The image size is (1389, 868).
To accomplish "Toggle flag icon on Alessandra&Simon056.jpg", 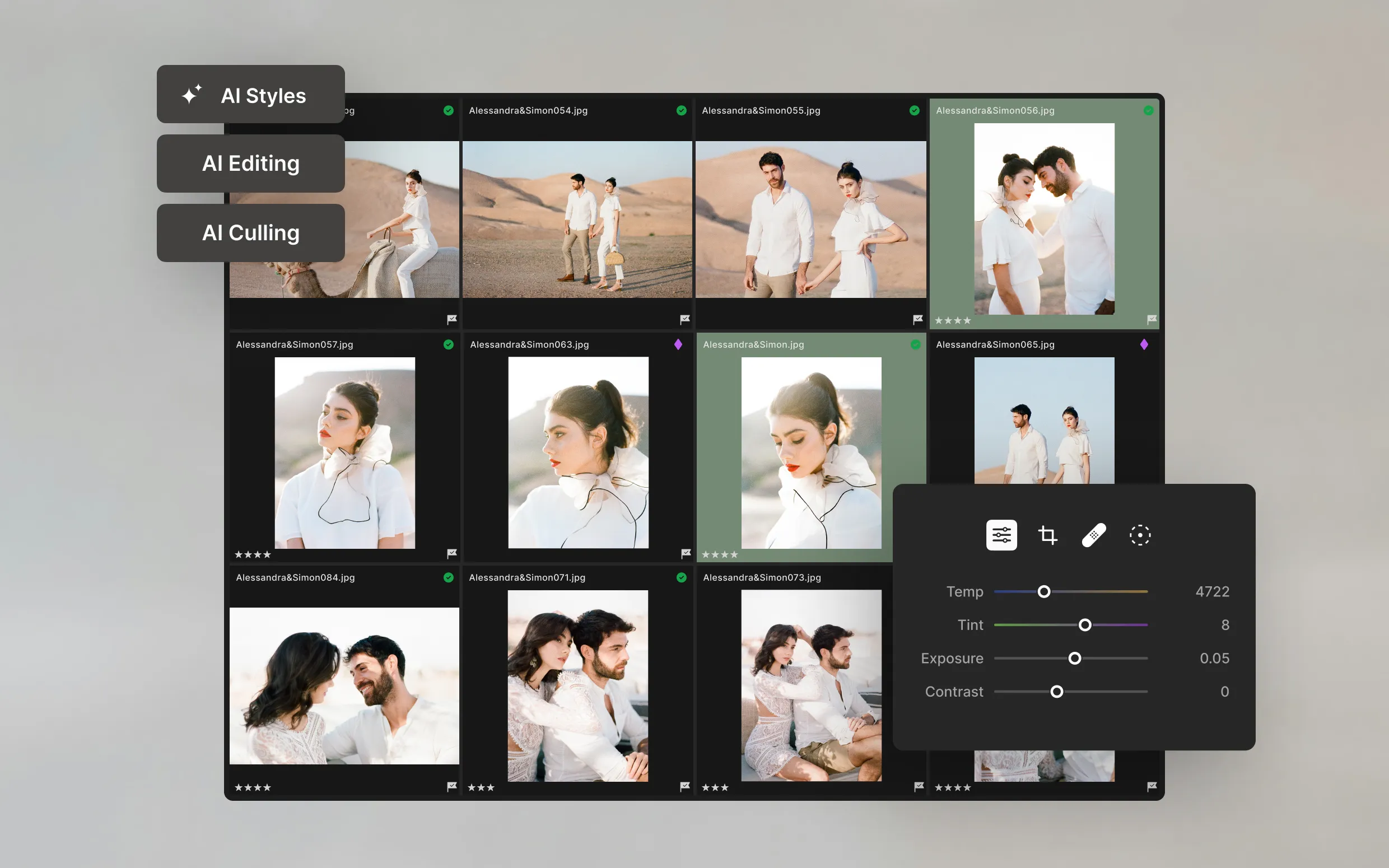I will point(1152,319).
